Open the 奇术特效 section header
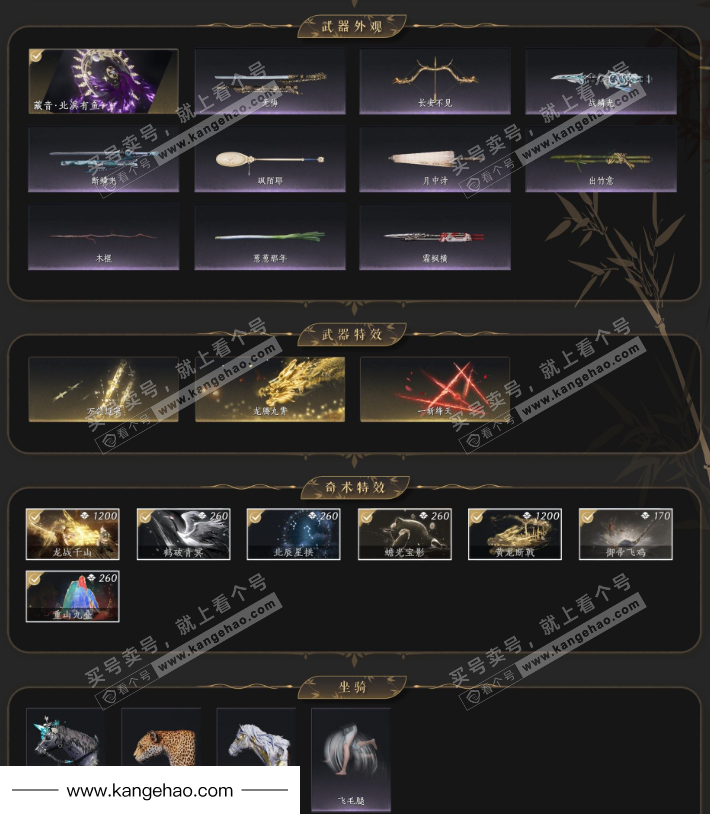This screenshot has width=710, height=814. tap(355, 487)
